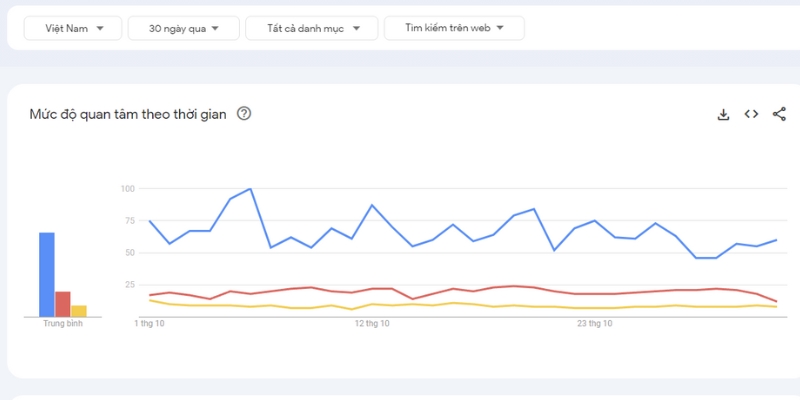Select the small yellow average bar
Image resolution: width=800 pixels, height=400 pixels.
[79, 310]
